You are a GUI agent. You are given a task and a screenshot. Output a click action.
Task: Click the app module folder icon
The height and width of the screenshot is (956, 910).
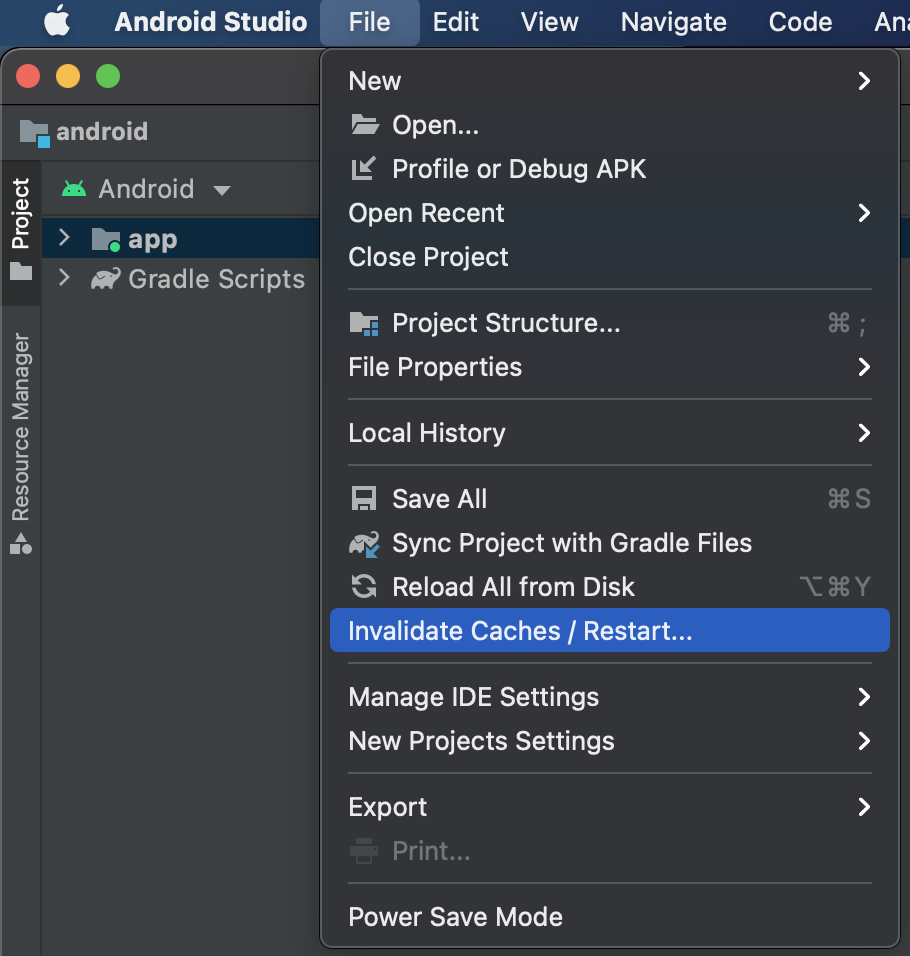[x=106, y=238]
